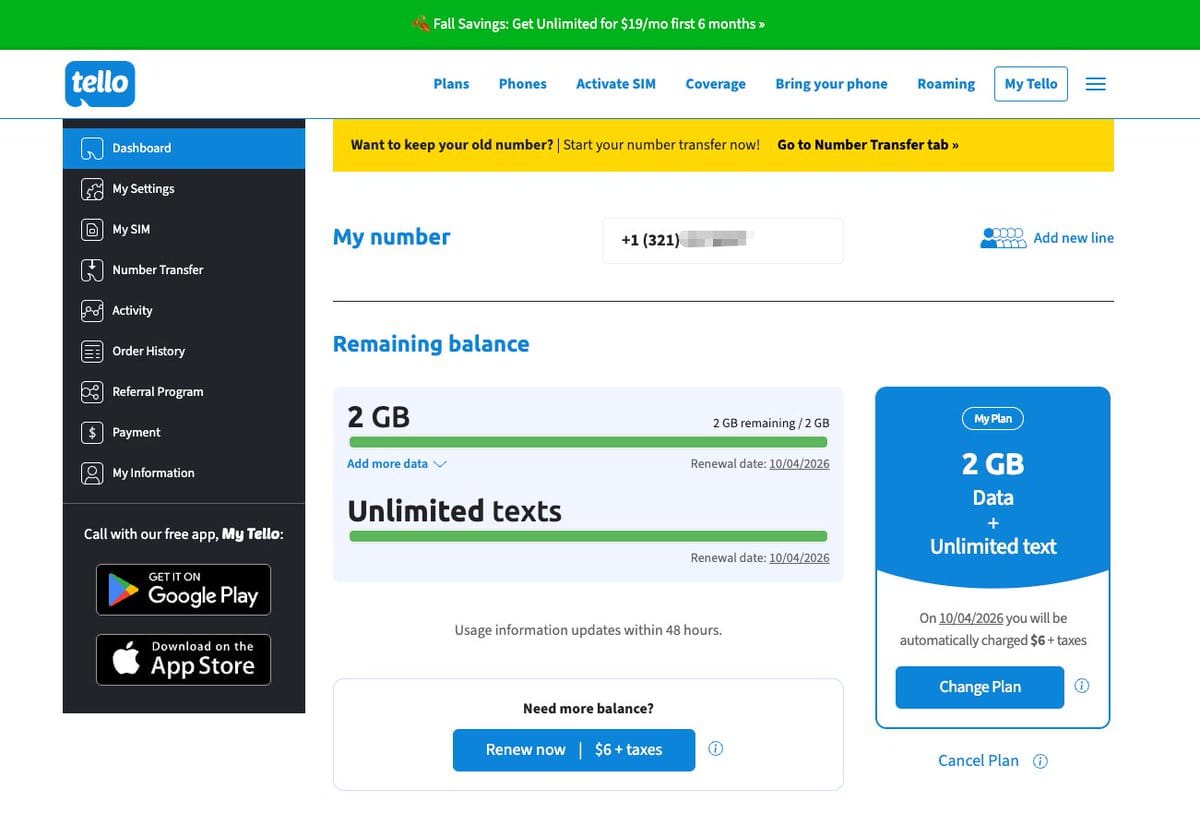Open Payment in sidebar
This screenshot has height=813, width=1200.
184,433
